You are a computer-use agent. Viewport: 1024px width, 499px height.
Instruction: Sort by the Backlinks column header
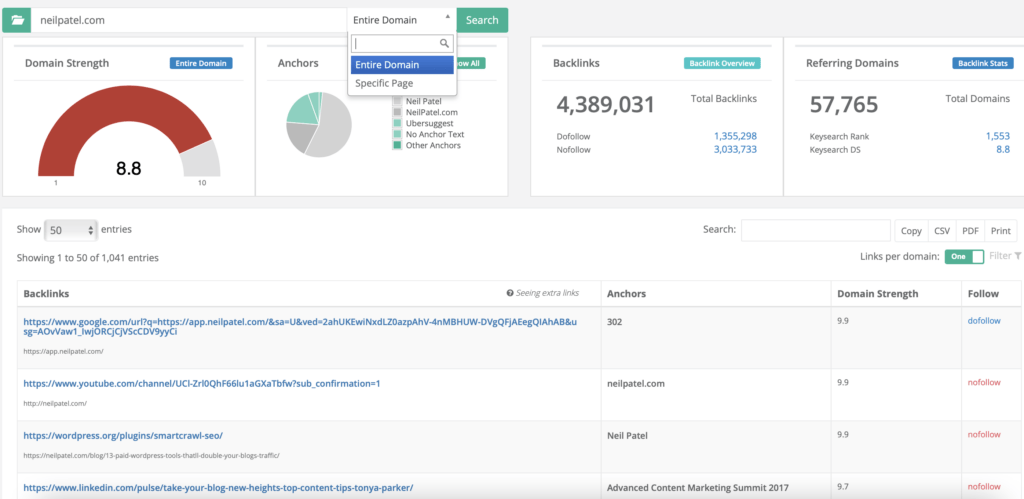pyautogui.click(x=309, y=294)
